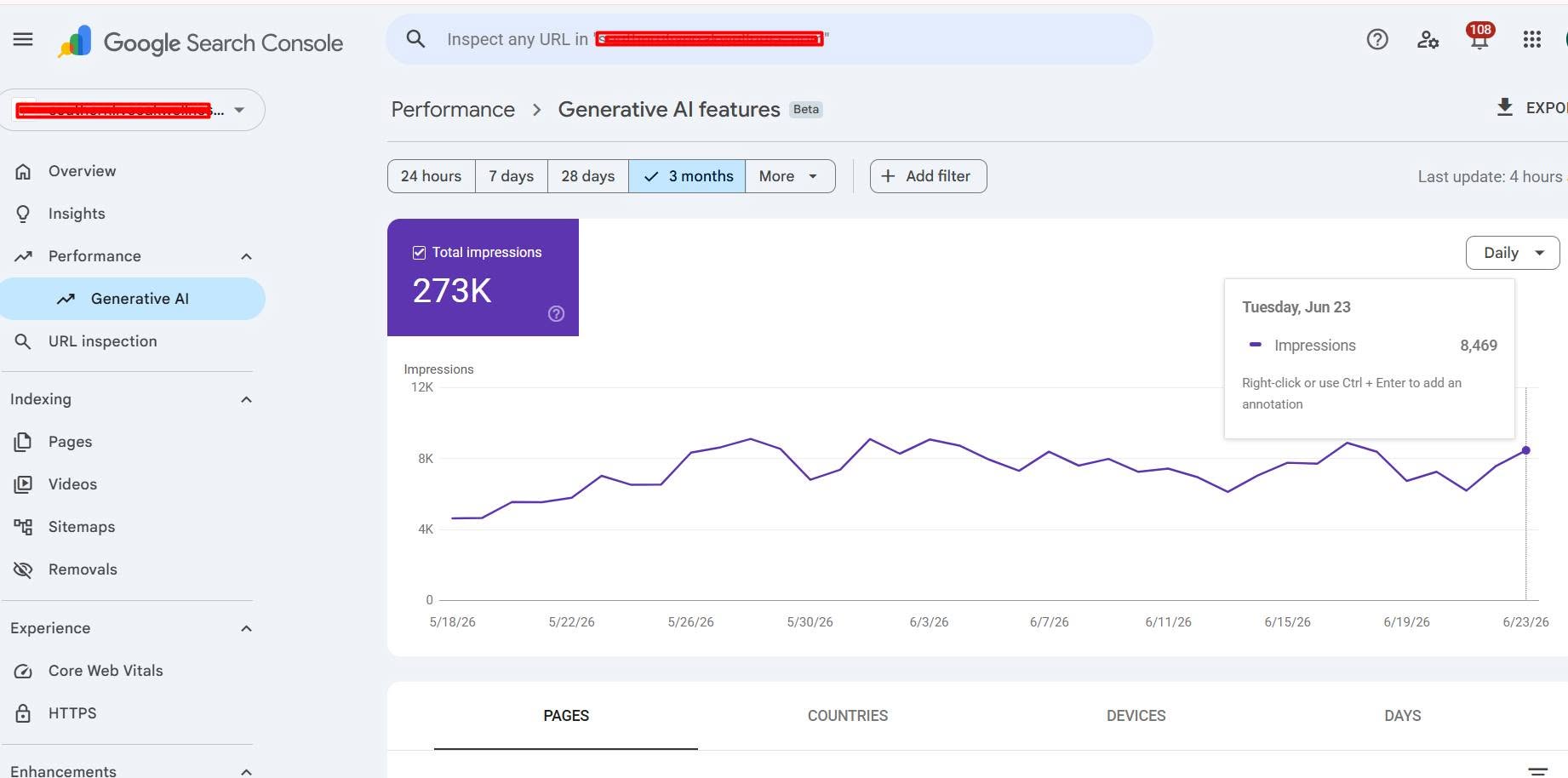Click the Total impressions help icon
The width and height of the screenshot is (1568, 778).
(x=556, y=314)
